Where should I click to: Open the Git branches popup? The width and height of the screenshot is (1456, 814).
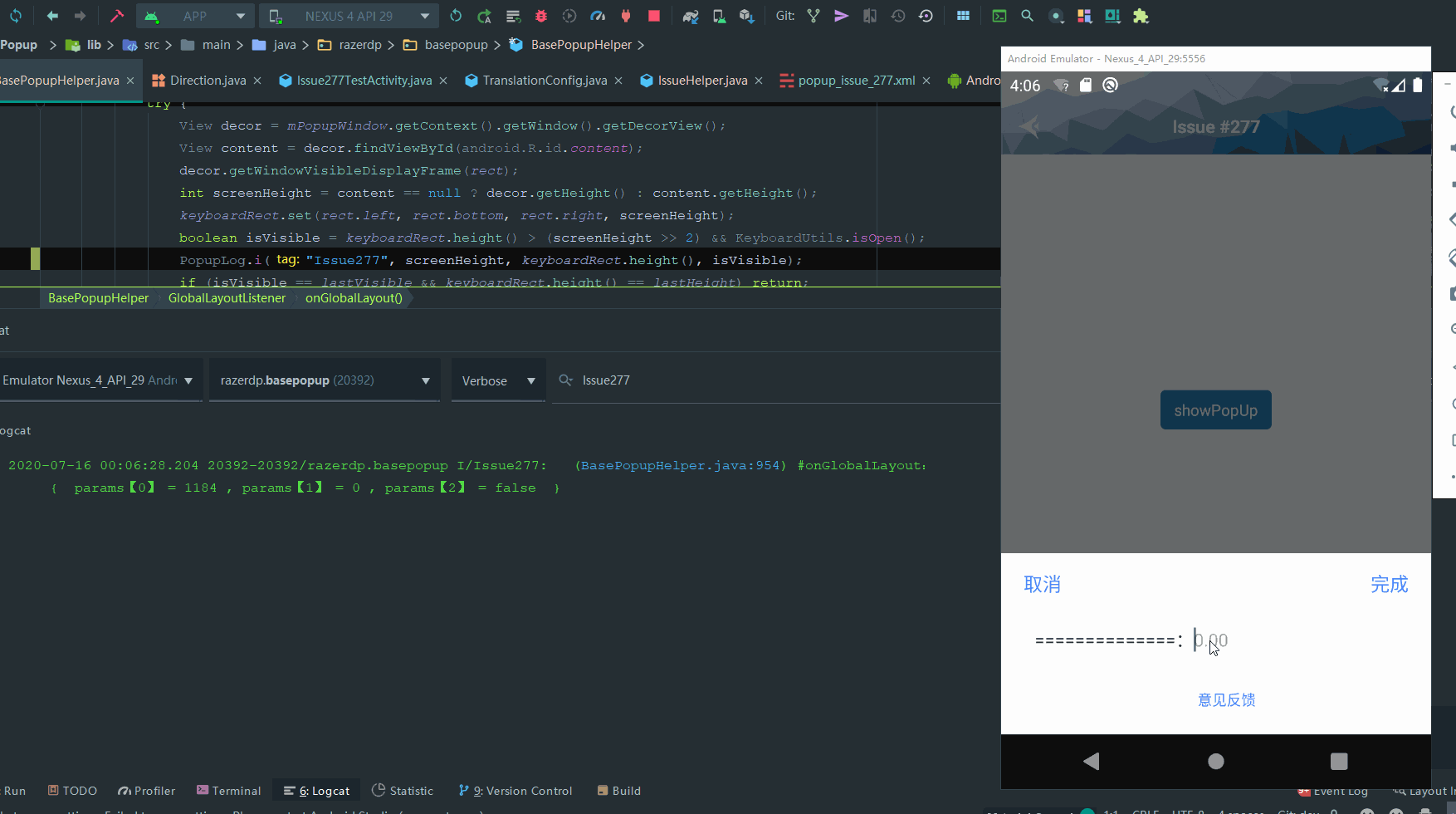coord(814,16)
